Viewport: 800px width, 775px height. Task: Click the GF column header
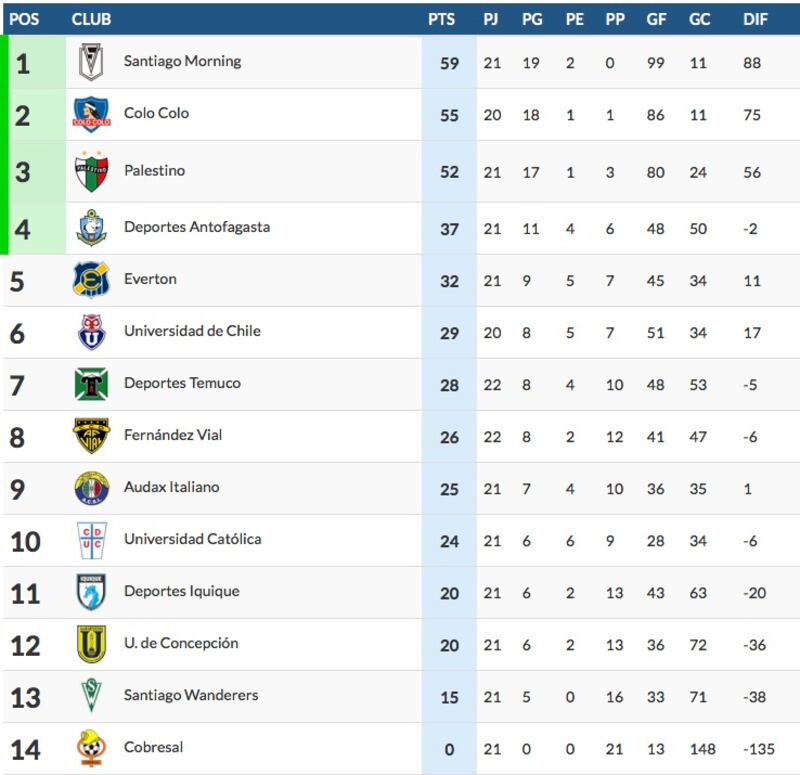[656, 19]
